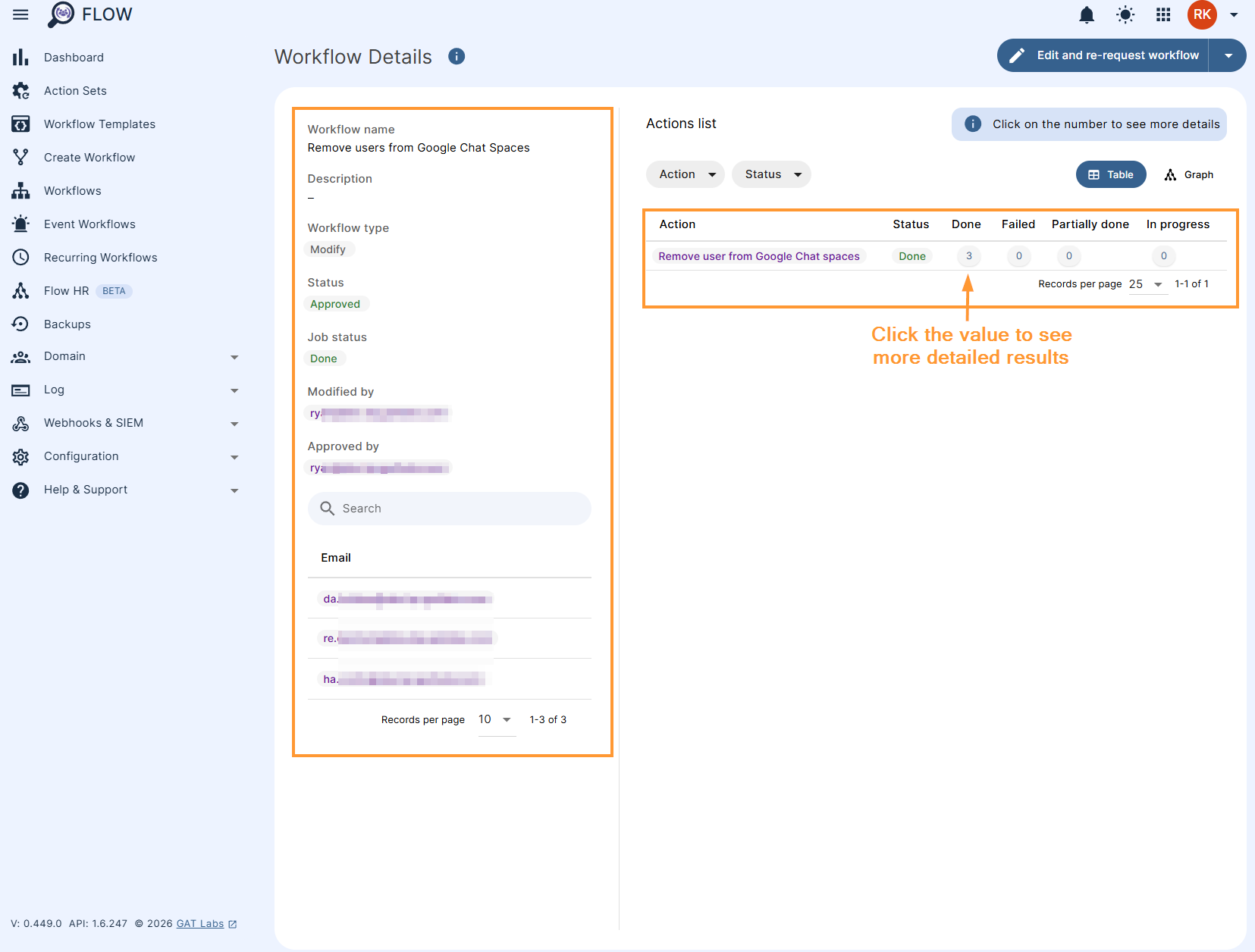Click the Log sidebar icon
This screenshot has width=1255, height=952.
(x=20, y=390)
